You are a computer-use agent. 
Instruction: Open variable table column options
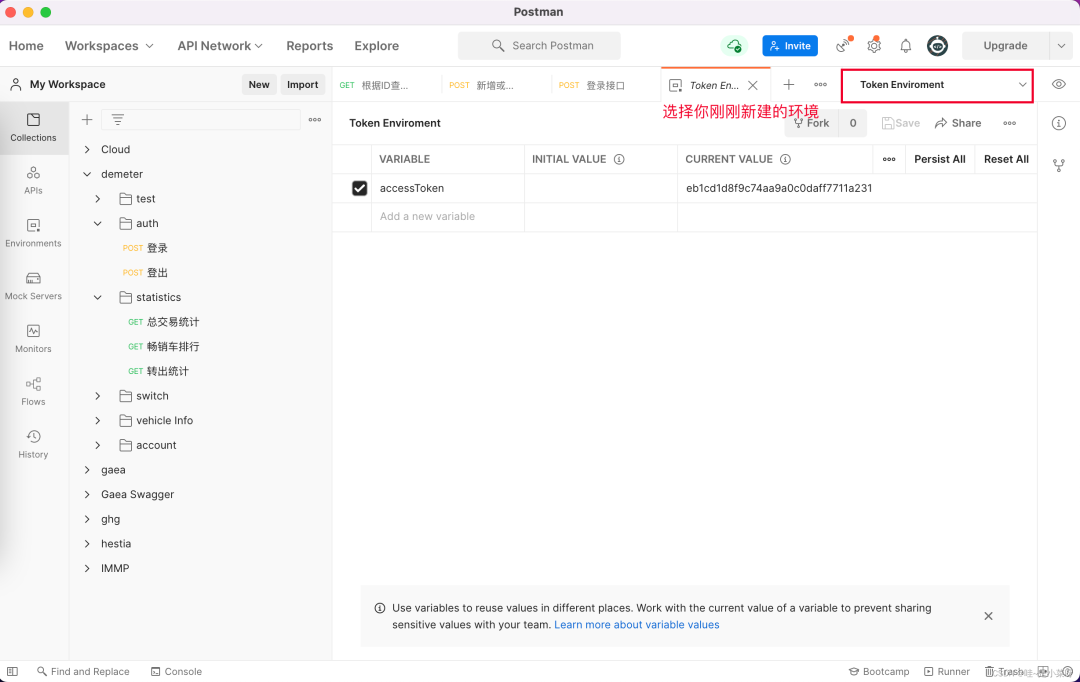click(x=889, y=159)
